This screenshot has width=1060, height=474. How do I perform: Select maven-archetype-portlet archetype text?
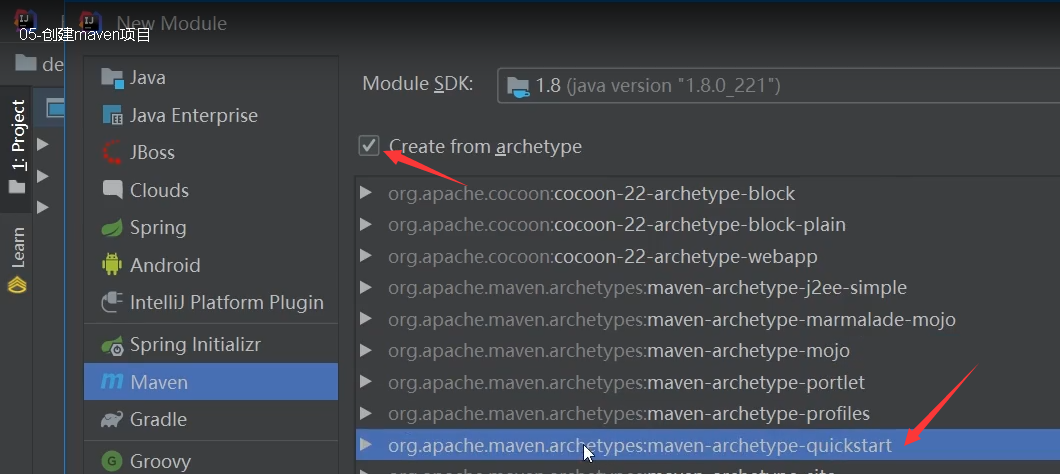pyautogui.click(x=626, y=382)
